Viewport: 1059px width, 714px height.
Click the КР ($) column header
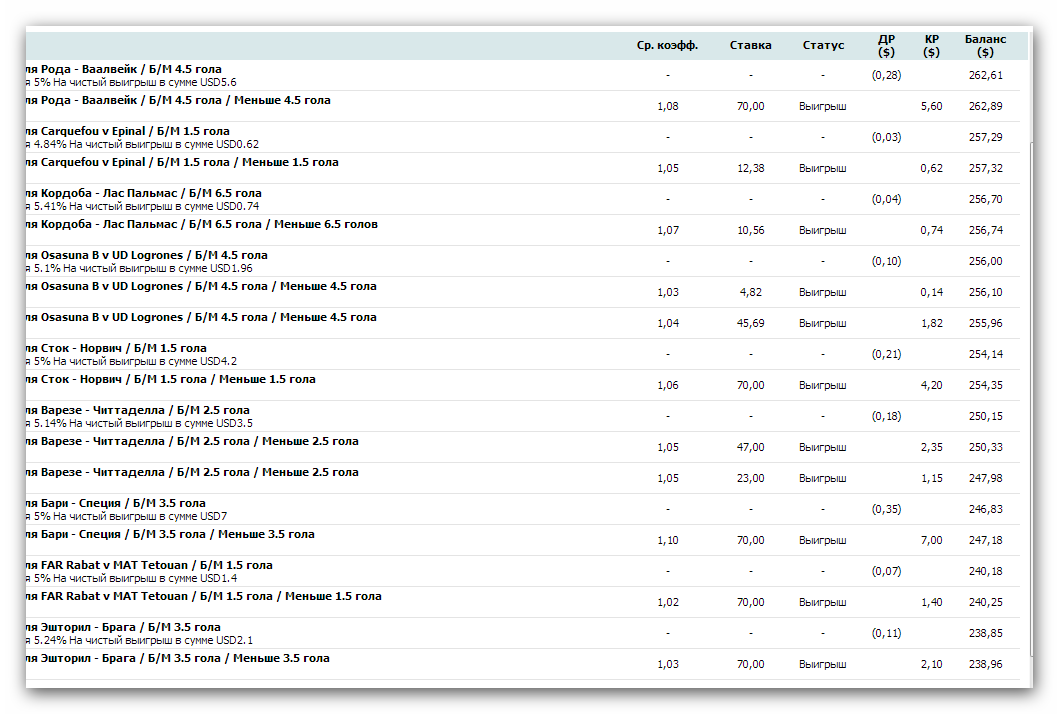pos(931,45)
